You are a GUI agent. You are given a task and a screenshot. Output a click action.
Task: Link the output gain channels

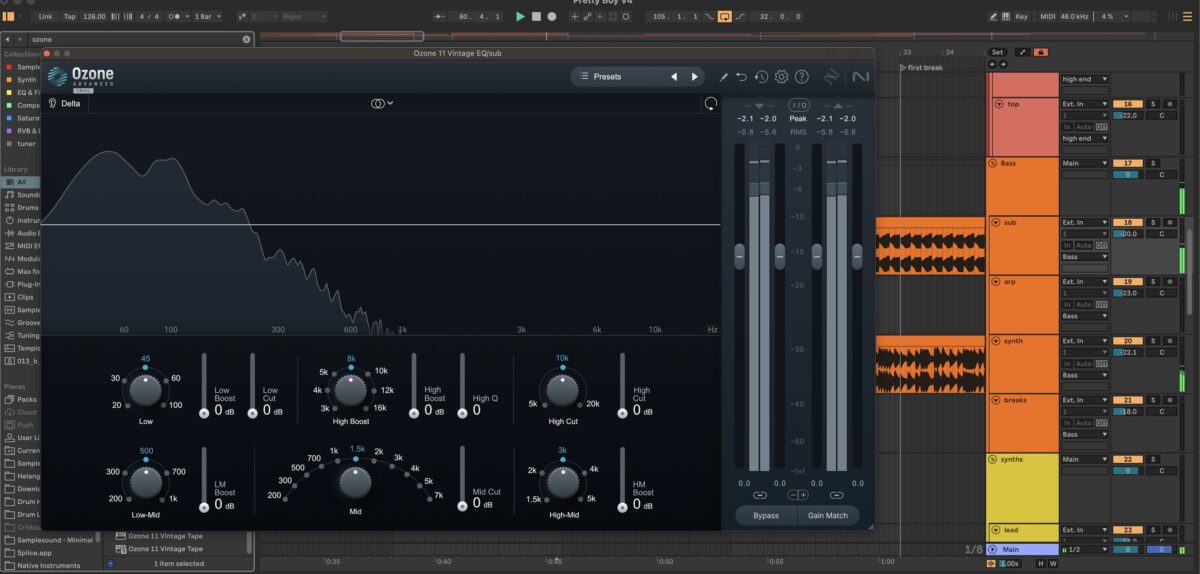click(x=837, y=495)
